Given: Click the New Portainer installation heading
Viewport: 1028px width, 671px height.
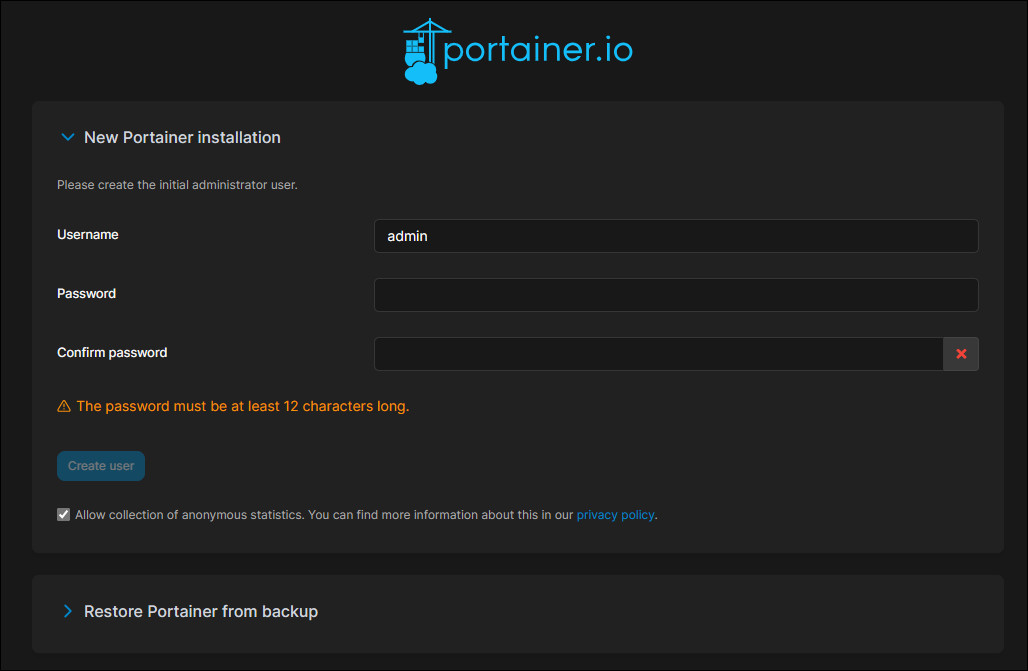Looking at the screenshot, I should [182, 137].
